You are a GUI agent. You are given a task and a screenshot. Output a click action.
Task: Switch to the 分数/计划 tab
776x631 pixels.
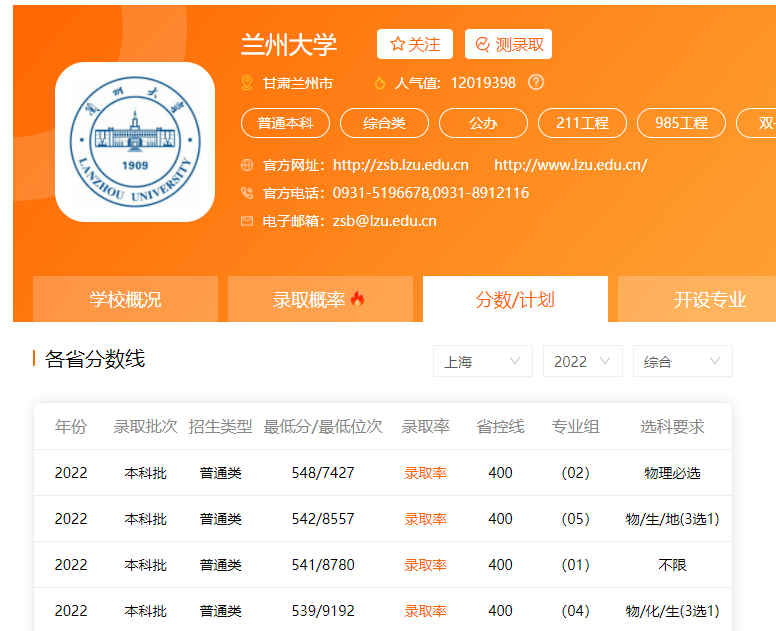[x=515, y=299]
